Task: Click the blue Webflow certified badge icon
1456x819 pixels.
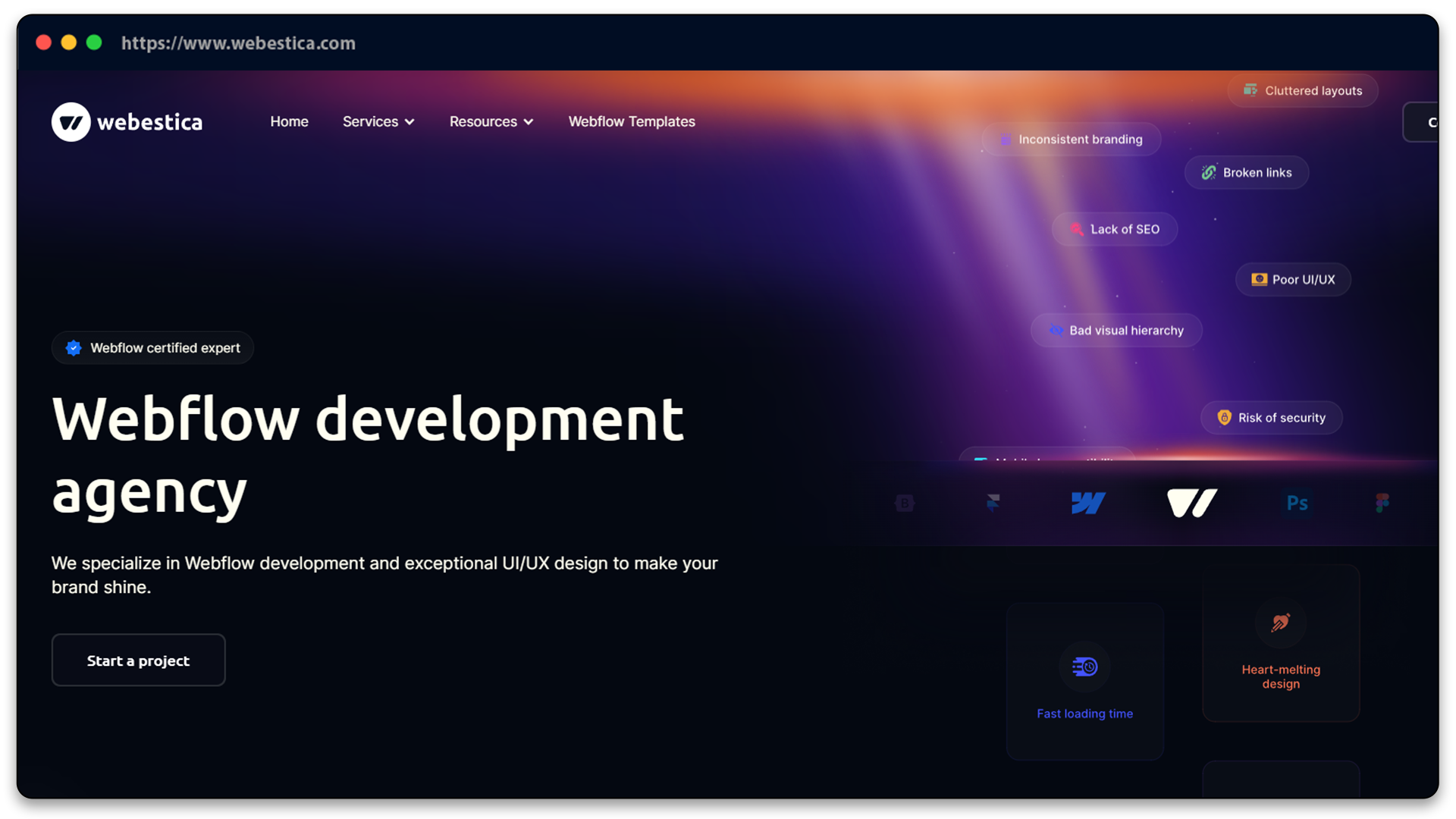Action: (x=74, y=348)
